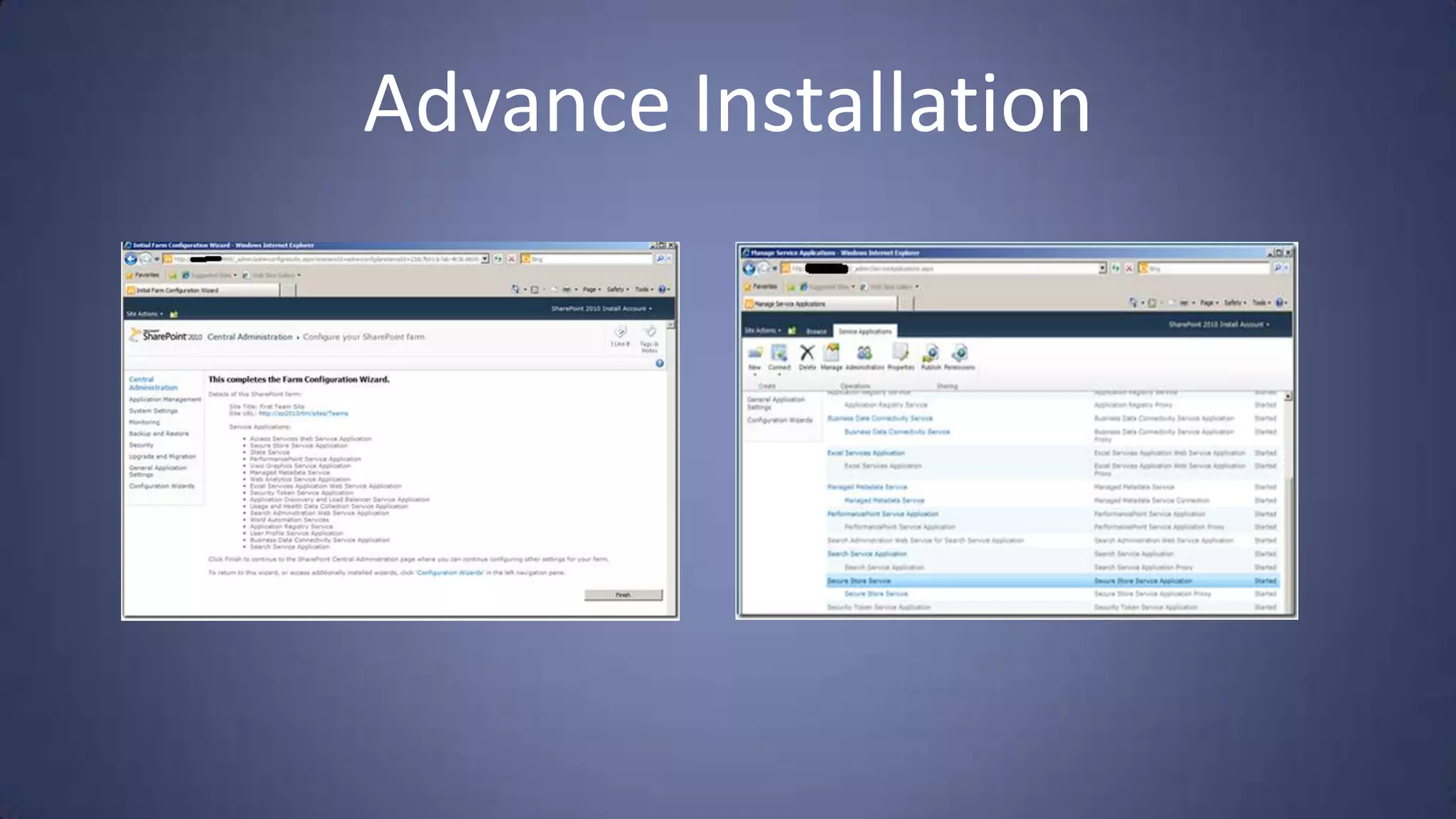Click the blue help icon in wizard page
1456x819 pixels.
coord(660,363)
